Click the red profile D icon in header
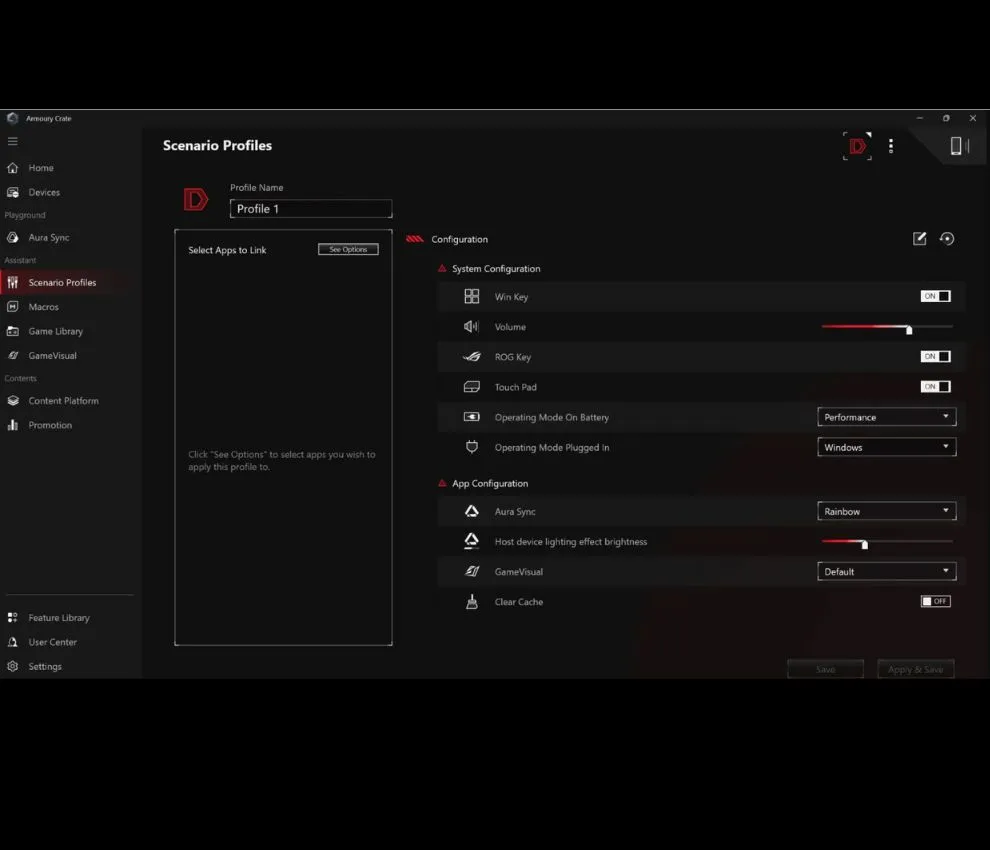 857,146
